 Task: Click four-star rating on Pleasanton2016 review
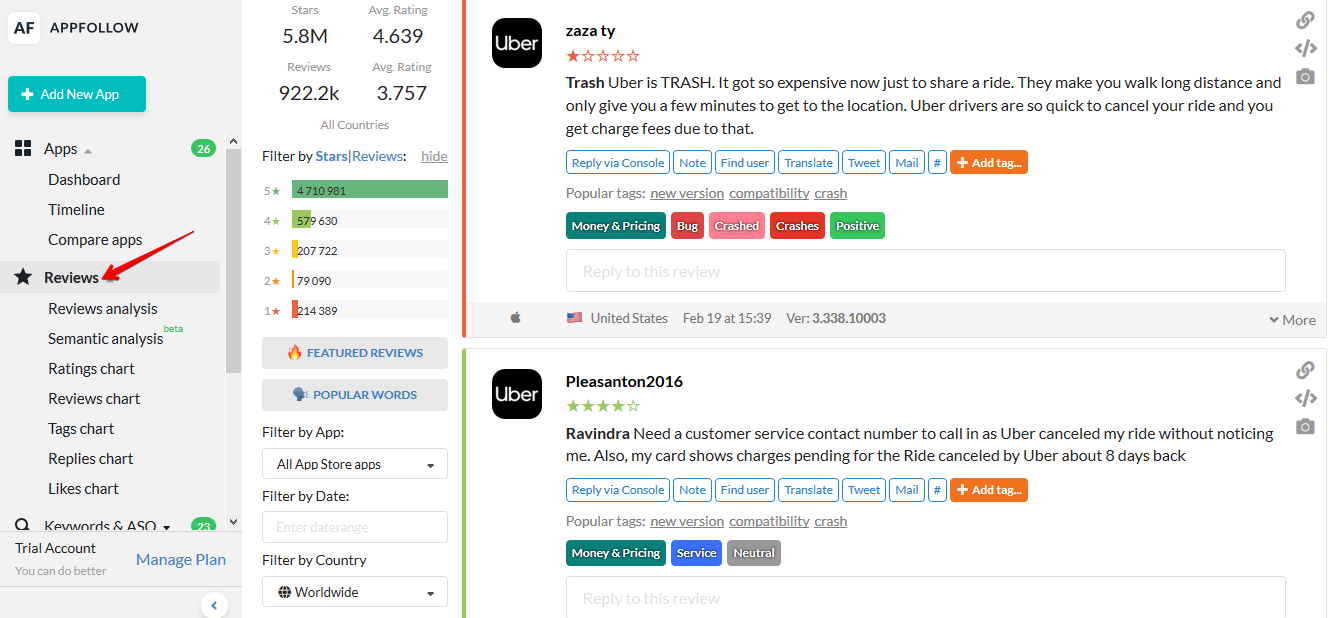click(603, 406)
